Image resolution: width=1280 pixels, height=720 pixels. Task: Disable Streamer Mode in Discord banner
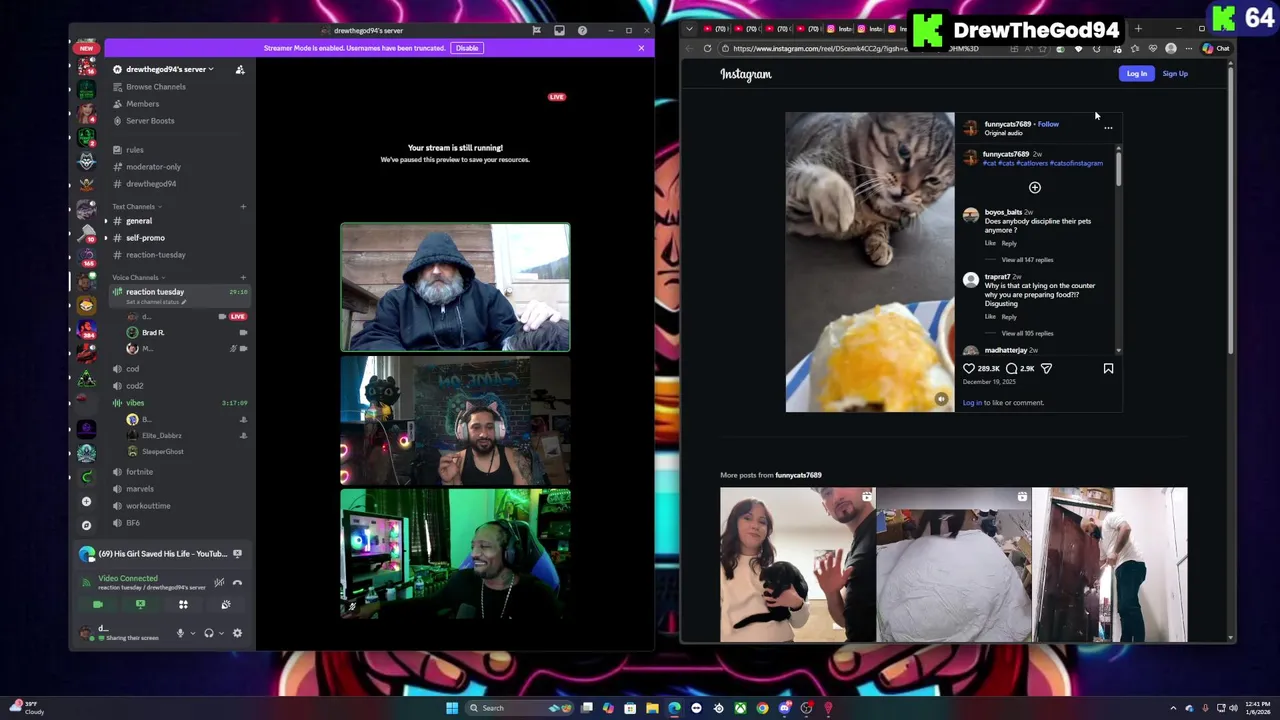(466, 48)
